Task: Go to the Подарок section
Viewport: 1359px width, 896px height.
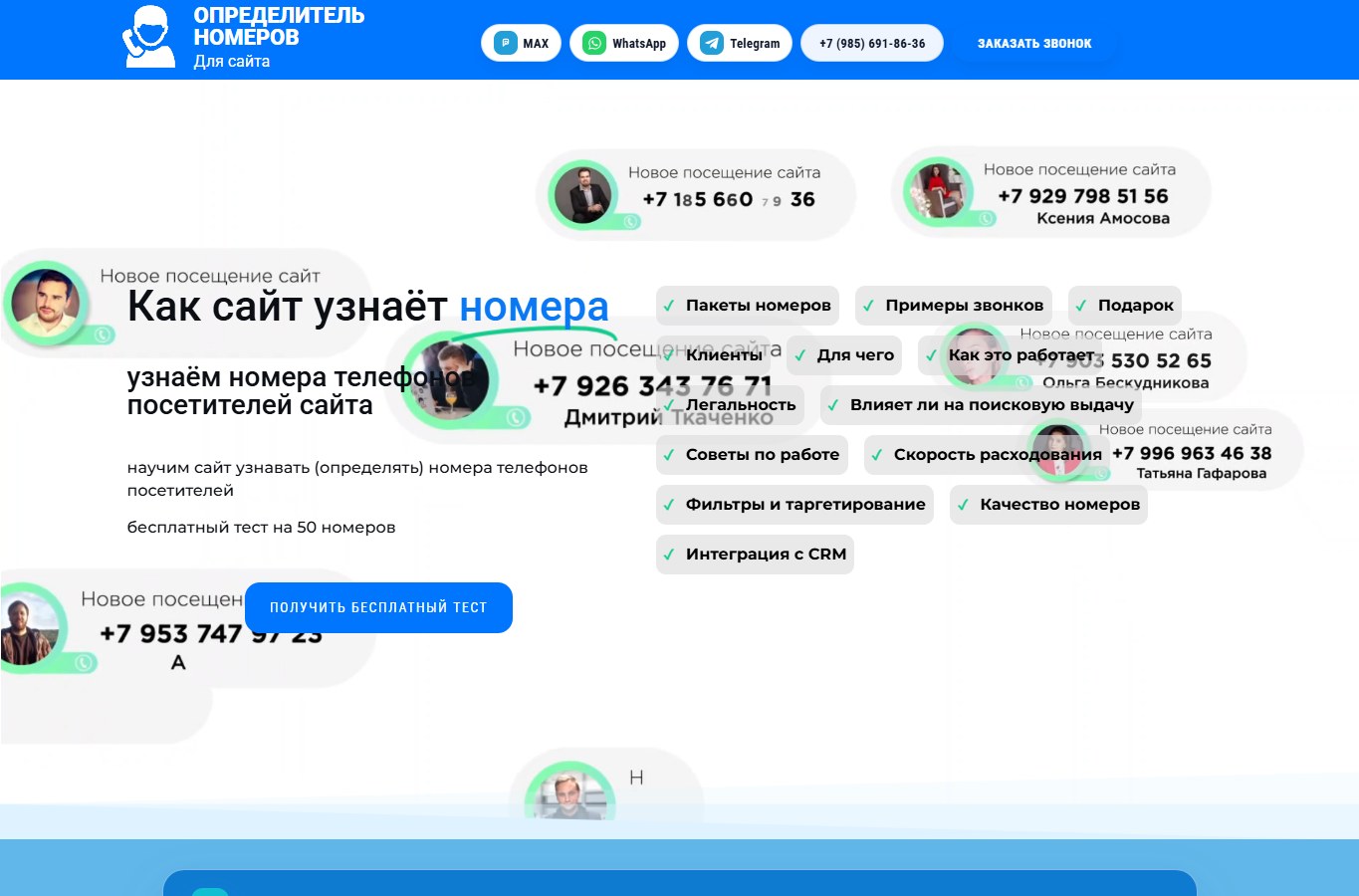Action: (x=1125, y=306)
